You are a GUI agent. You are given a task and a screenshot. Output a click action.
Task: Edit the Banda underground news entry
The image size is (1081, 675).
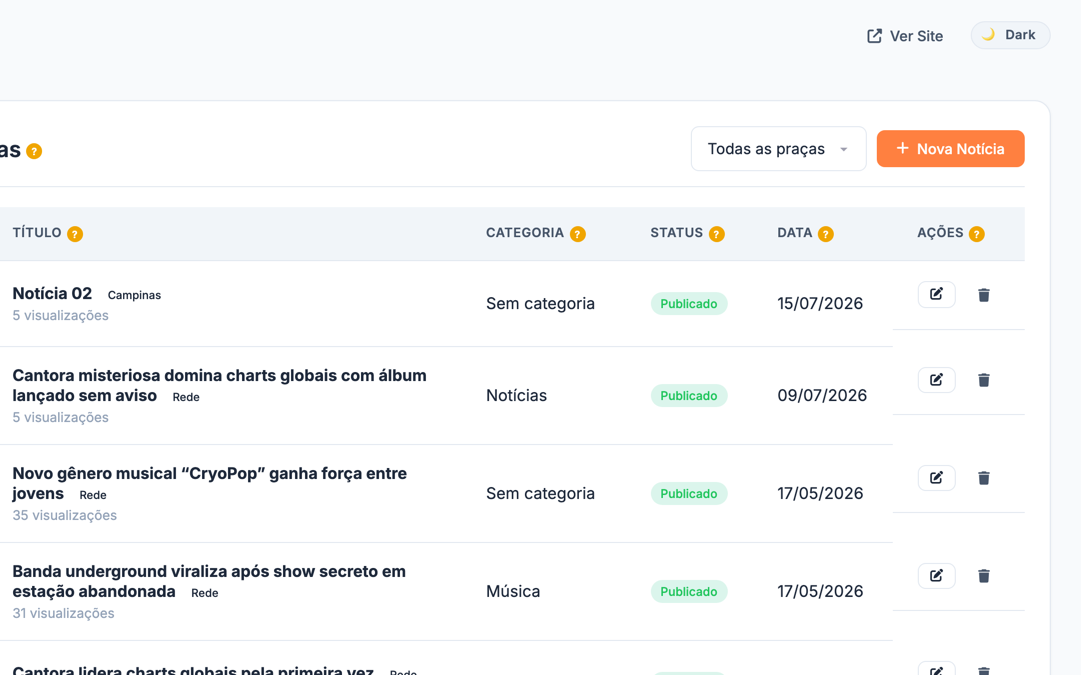936,576
